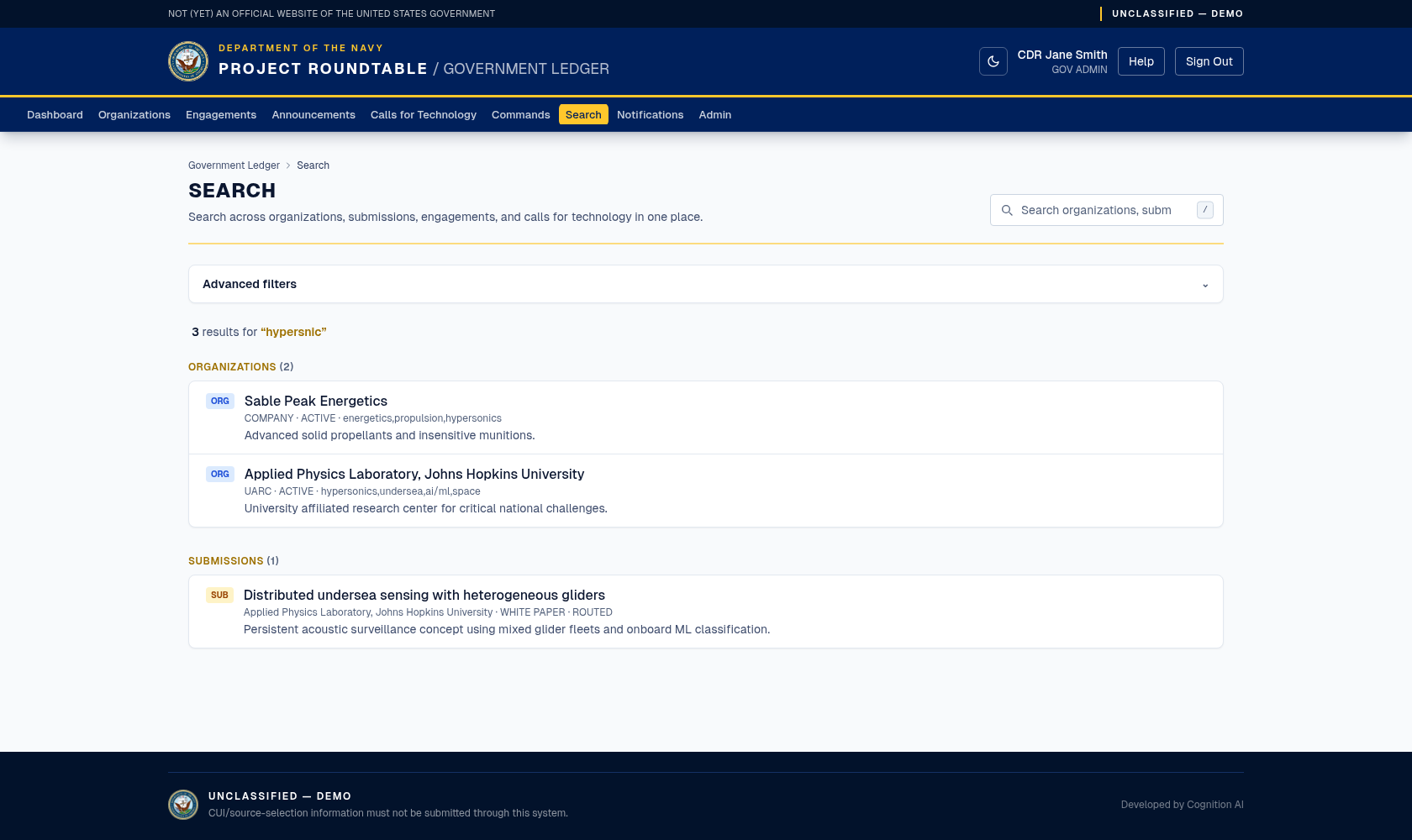Click "COMPANY · ACTIVE · energetics,propulsion,hypersonics" tags line
Viewport: 1412px width, 840px height.
[373, 418]
